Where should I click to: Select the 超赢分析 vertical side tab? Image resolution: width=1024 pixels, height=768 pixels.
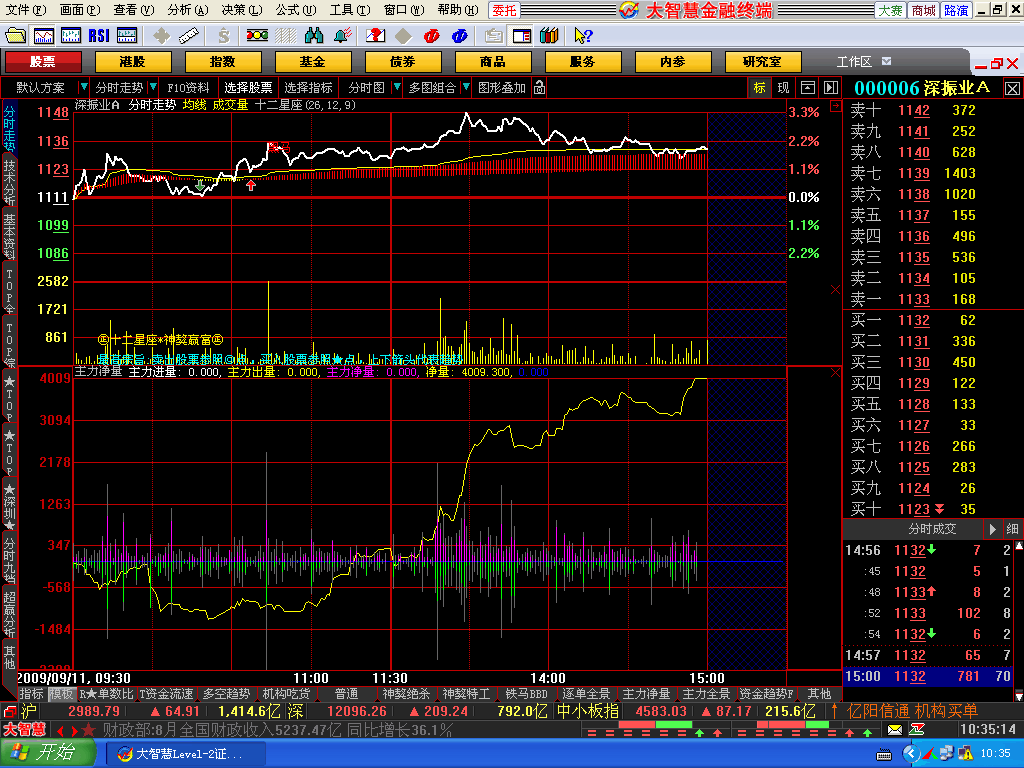tap(9, 615)
